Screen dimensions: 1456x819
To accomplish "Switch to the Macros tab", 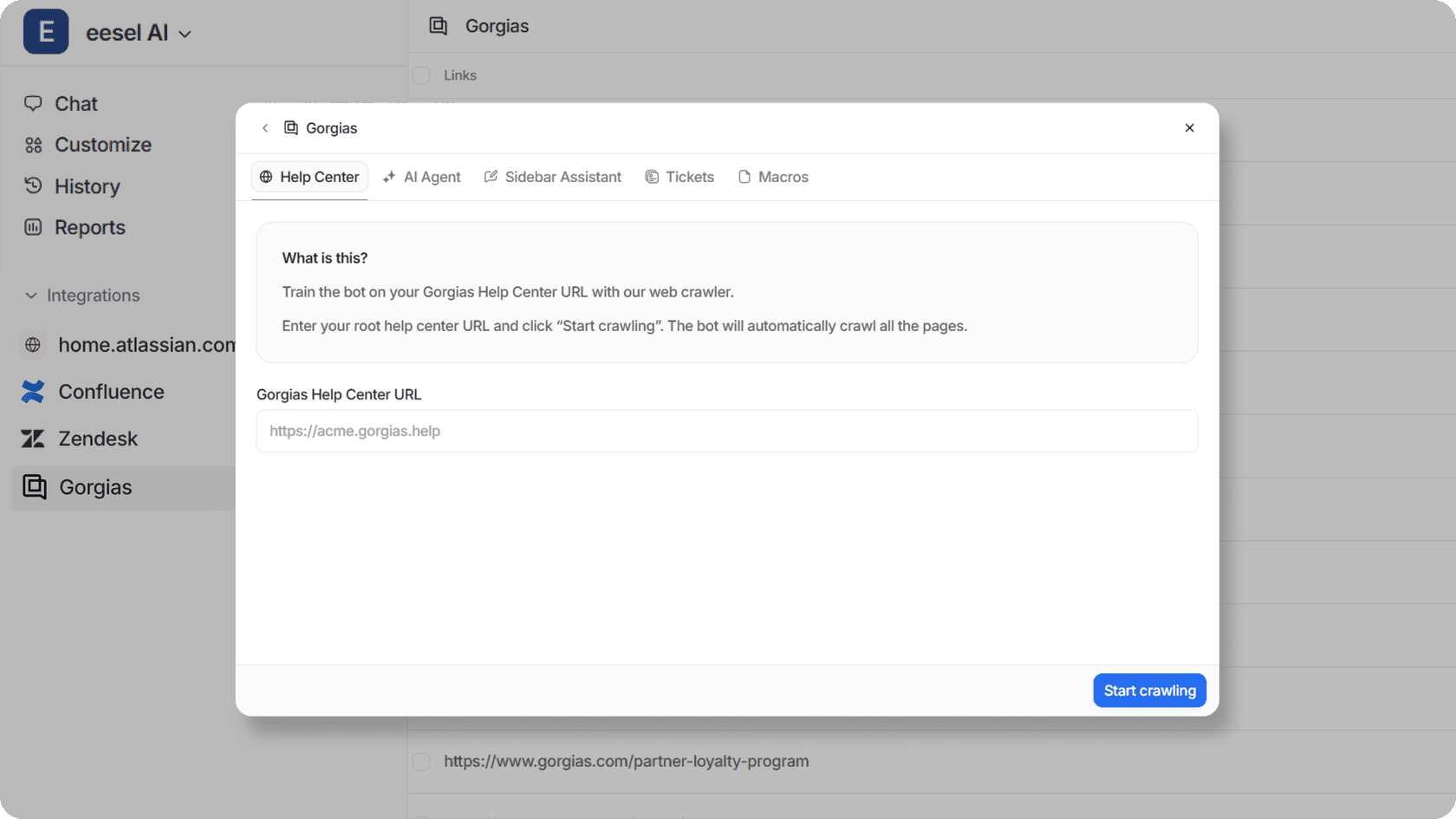I will tap(773, 177).
